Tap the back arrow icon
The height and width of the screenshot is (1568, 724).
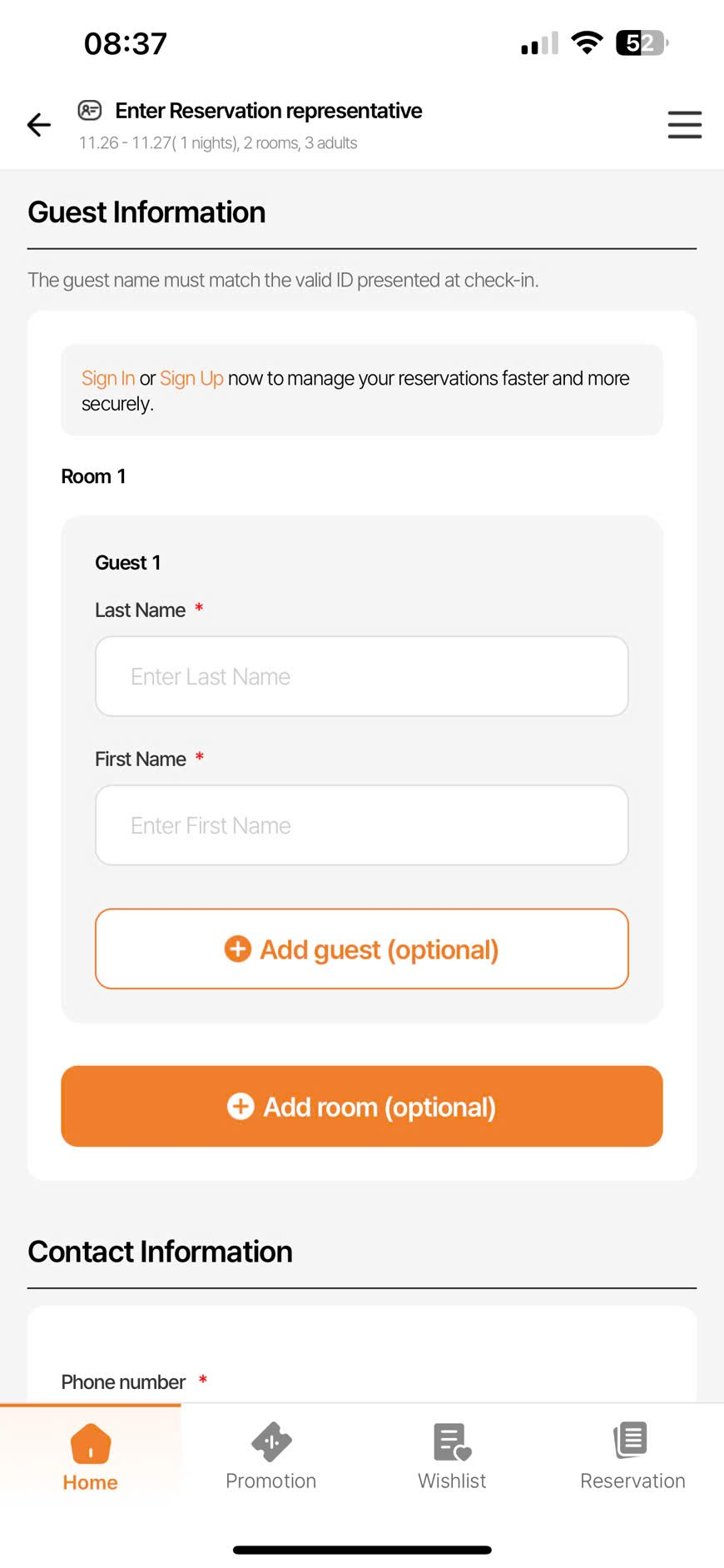click(x=39, y=125)
